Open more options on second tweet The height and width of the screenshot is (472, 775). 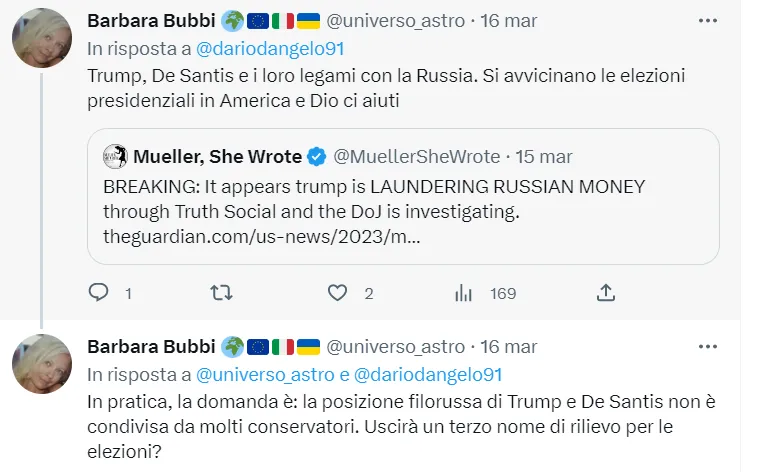tap(708, 347)
